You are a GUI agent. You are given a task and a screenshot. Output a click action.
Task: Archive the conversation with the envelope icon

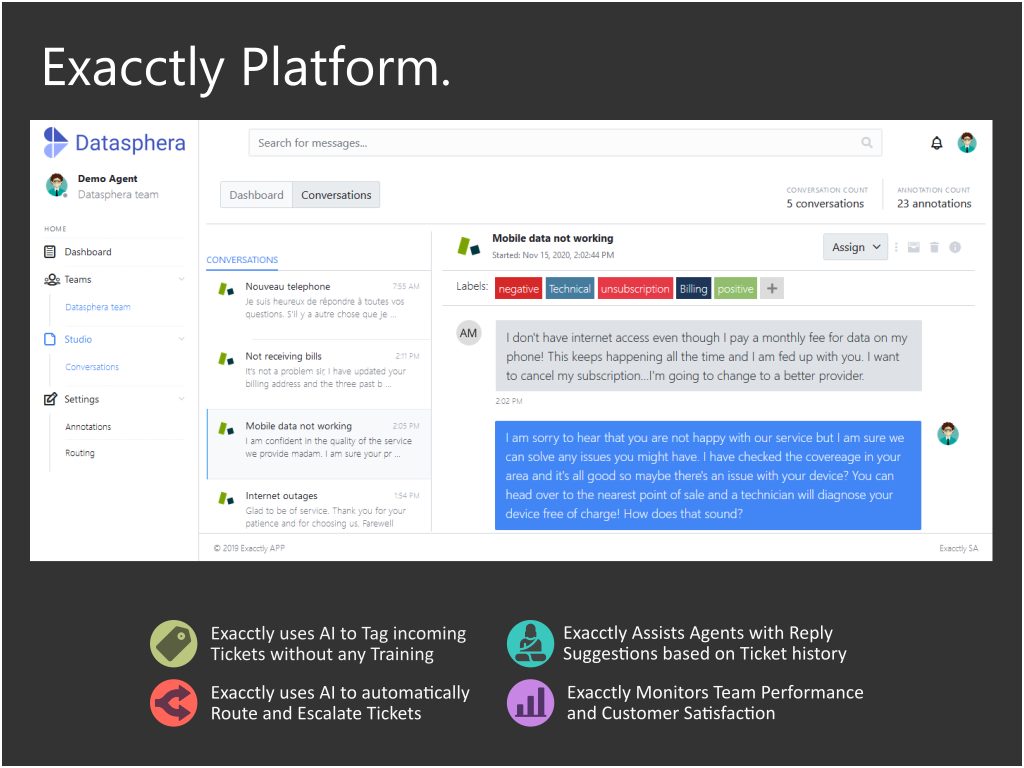(x=914, y=248)
